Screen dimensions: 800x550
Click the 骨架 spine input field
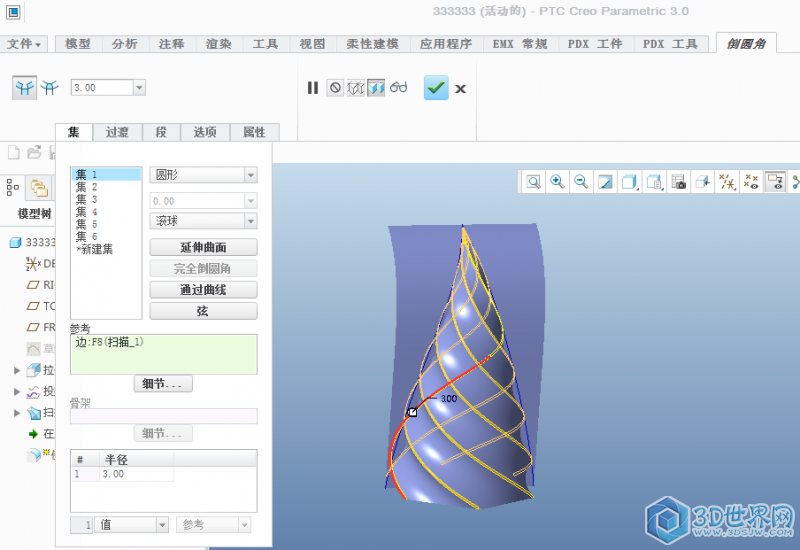click(x=163, y=416)
